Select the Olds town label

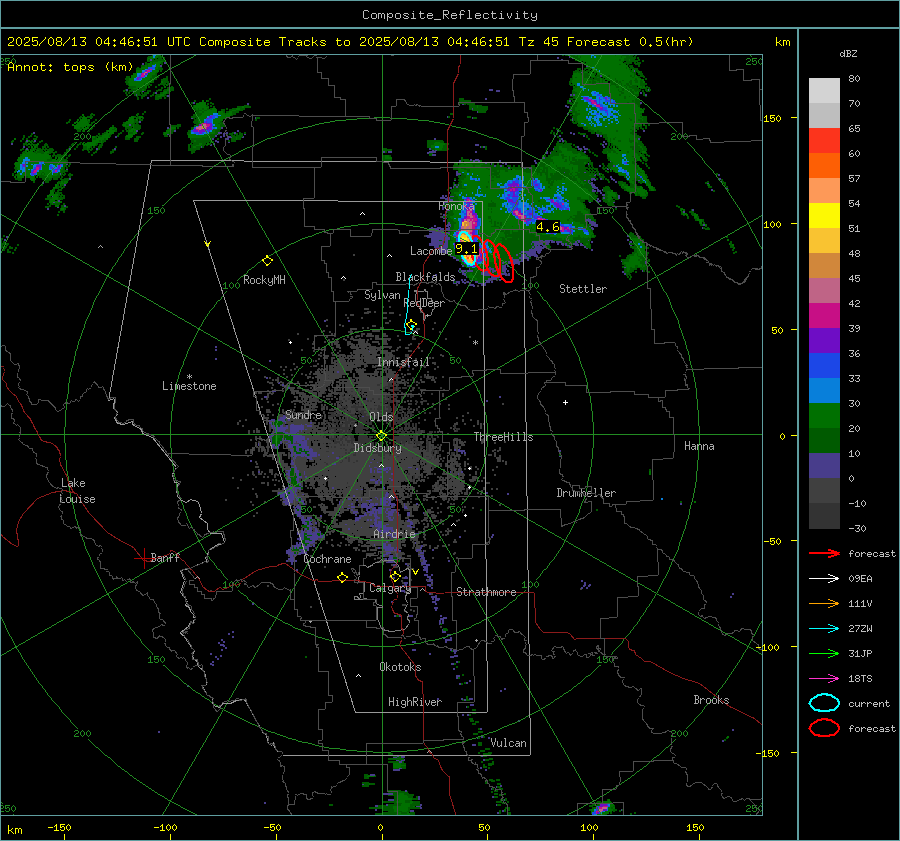pos(381,417)
